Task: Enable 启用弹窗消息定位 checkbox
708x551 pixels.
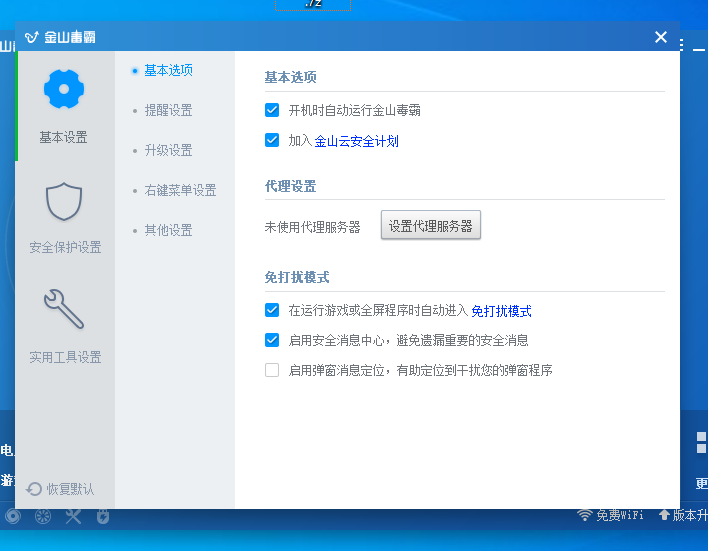Action: click(x=272, y=370)
